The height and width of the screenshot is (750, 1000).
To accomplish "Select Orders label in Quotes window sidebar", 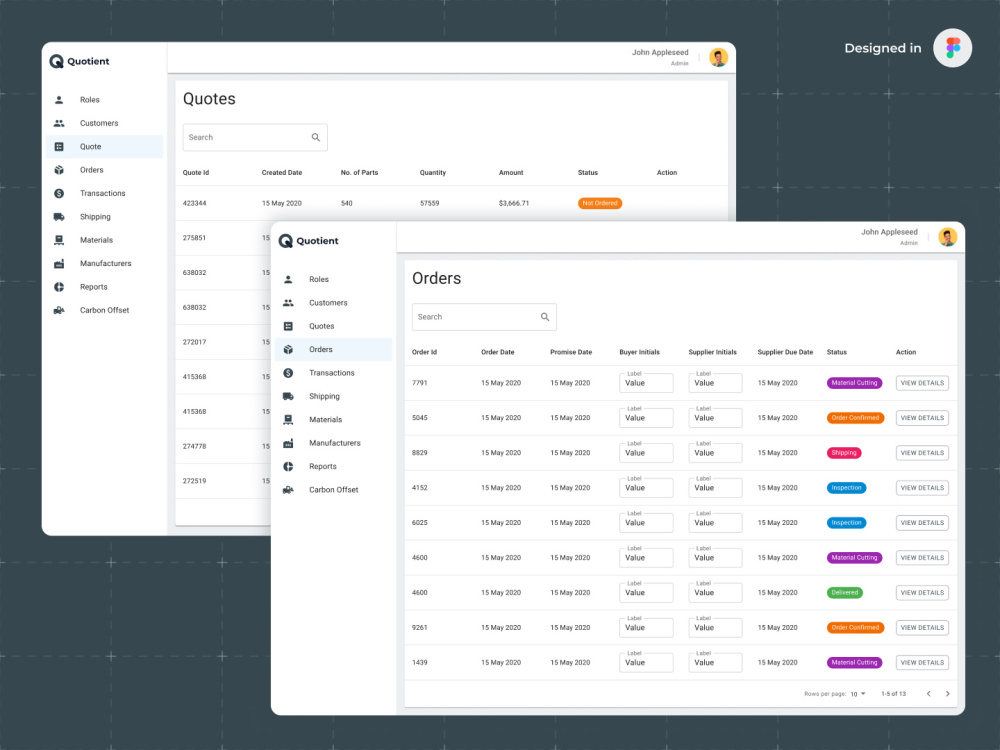I will [91, 170].
